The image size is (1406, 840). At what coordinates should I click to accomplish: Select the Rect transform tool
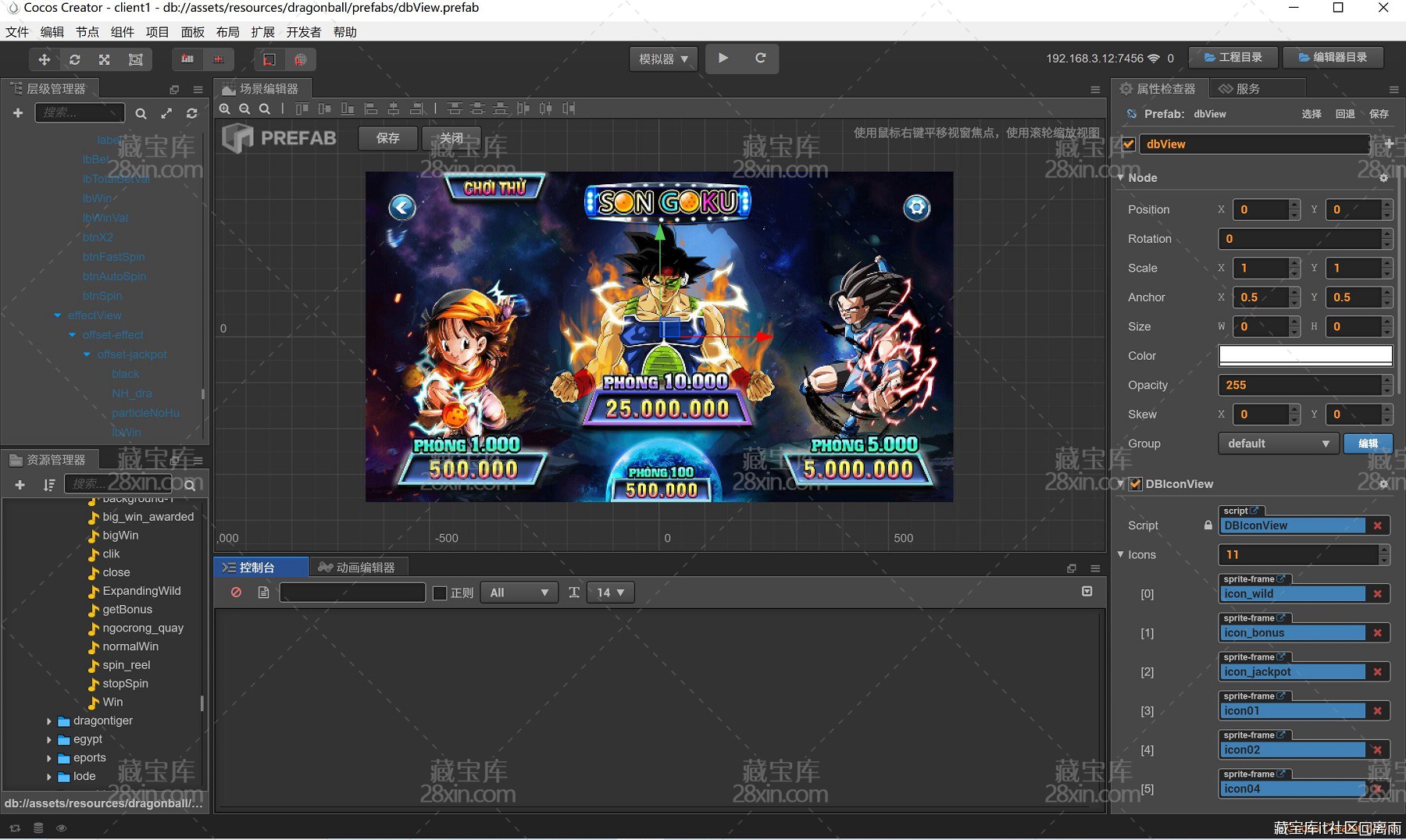tap(135, 59)
